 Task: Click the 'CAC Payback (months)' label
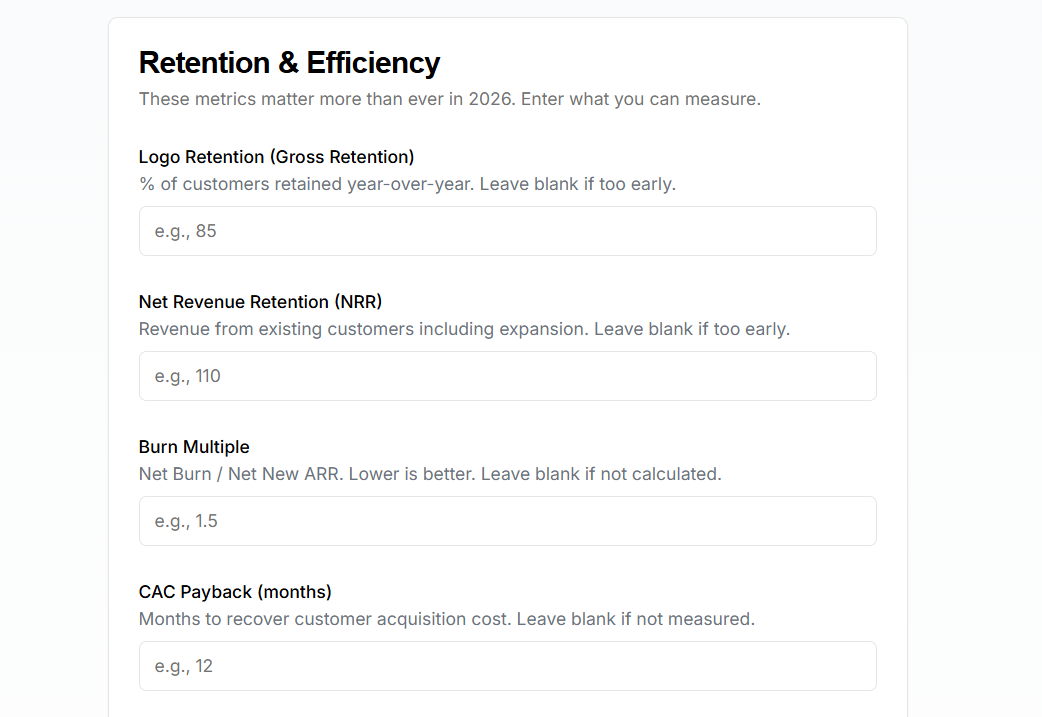click(235, 592)
